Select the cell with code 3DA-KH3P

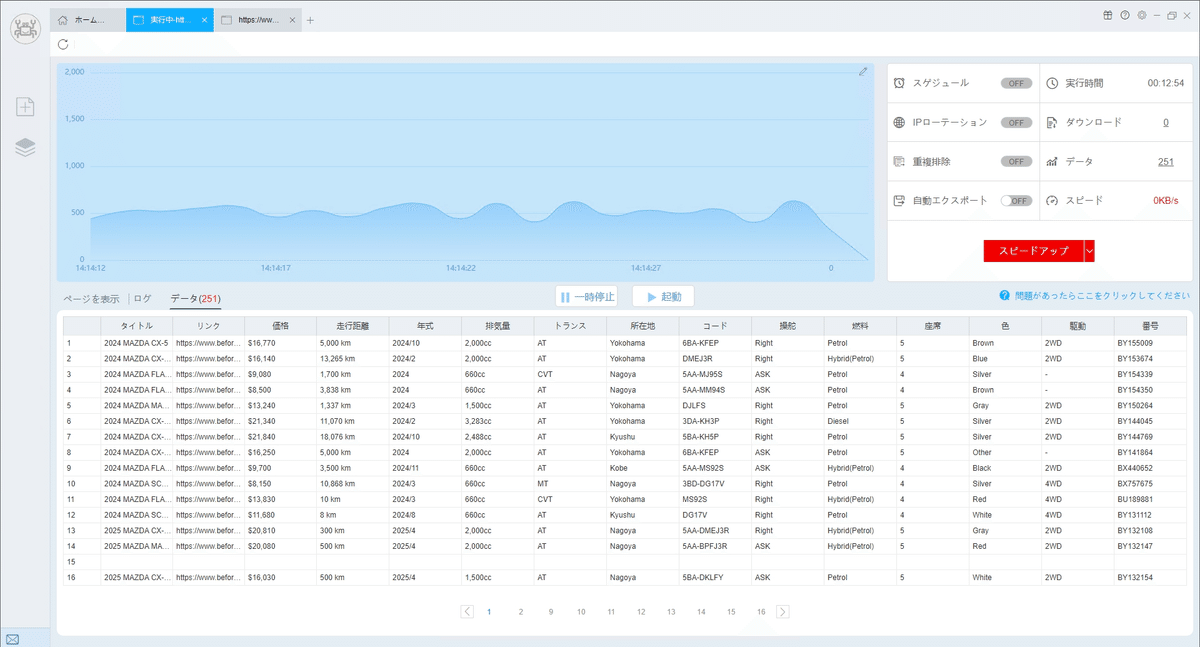pyautogui.click(x=715, y=421)
